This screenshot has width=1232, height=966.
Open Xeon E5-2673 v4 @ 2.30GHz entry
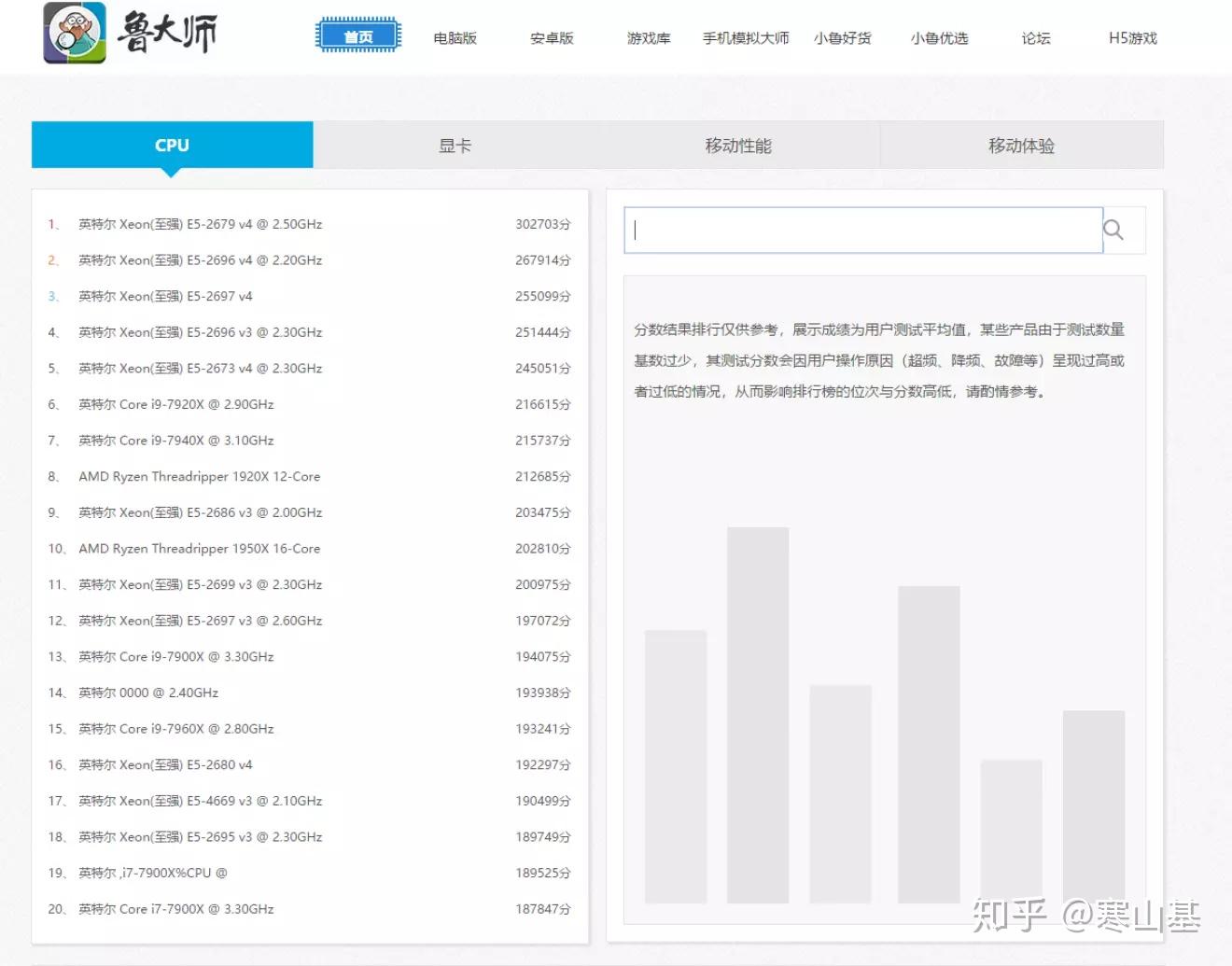(309, 369)
